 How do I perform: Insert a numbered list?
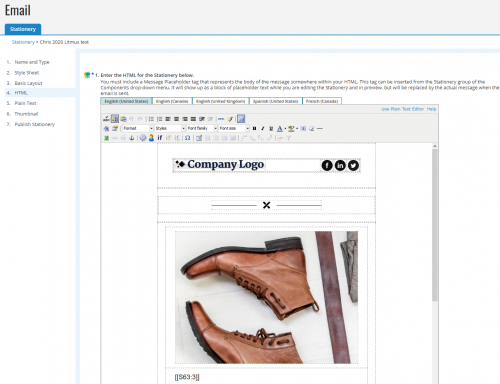point(151,119)
